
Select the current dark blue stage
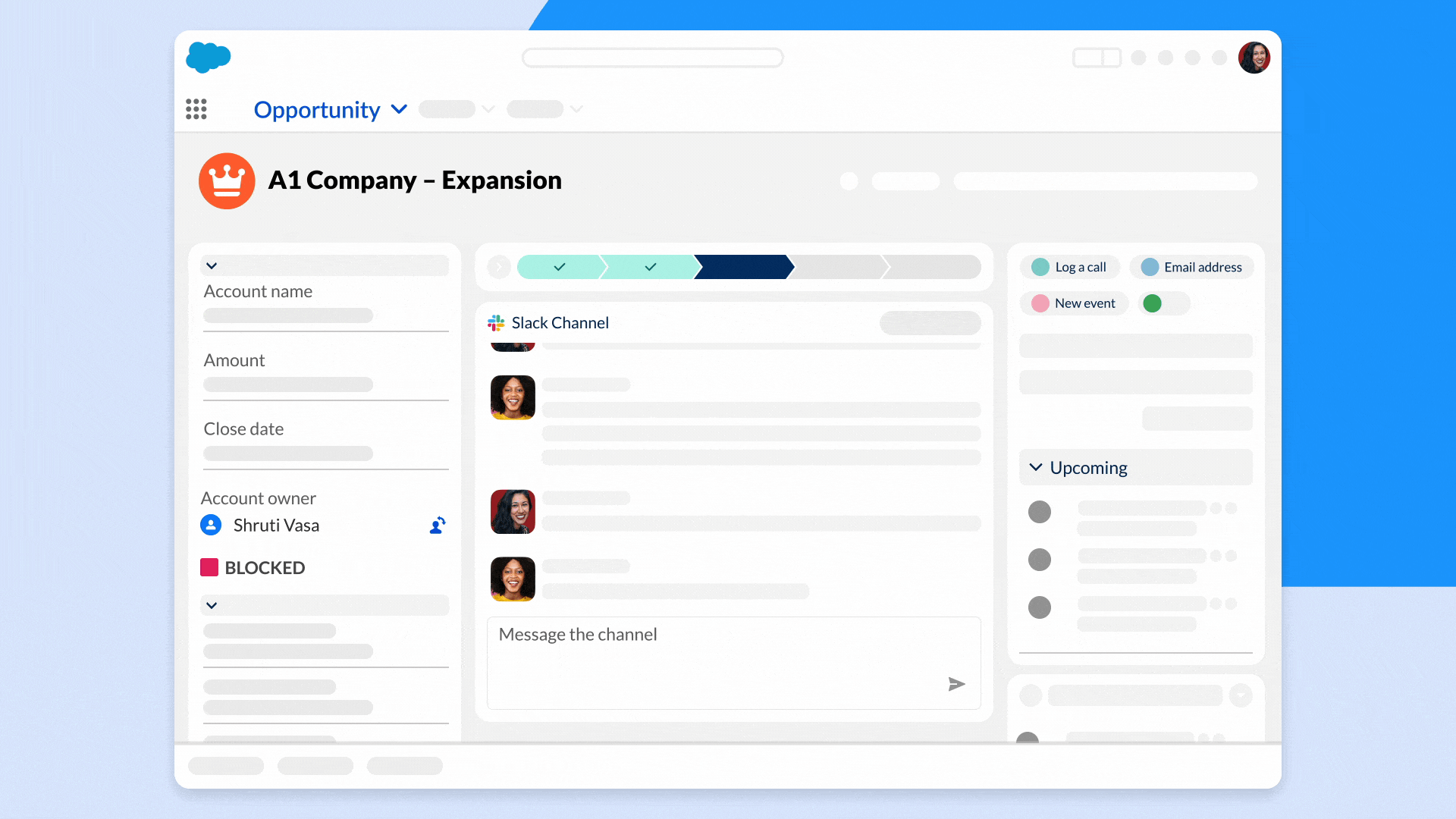(x=743, y=267)
